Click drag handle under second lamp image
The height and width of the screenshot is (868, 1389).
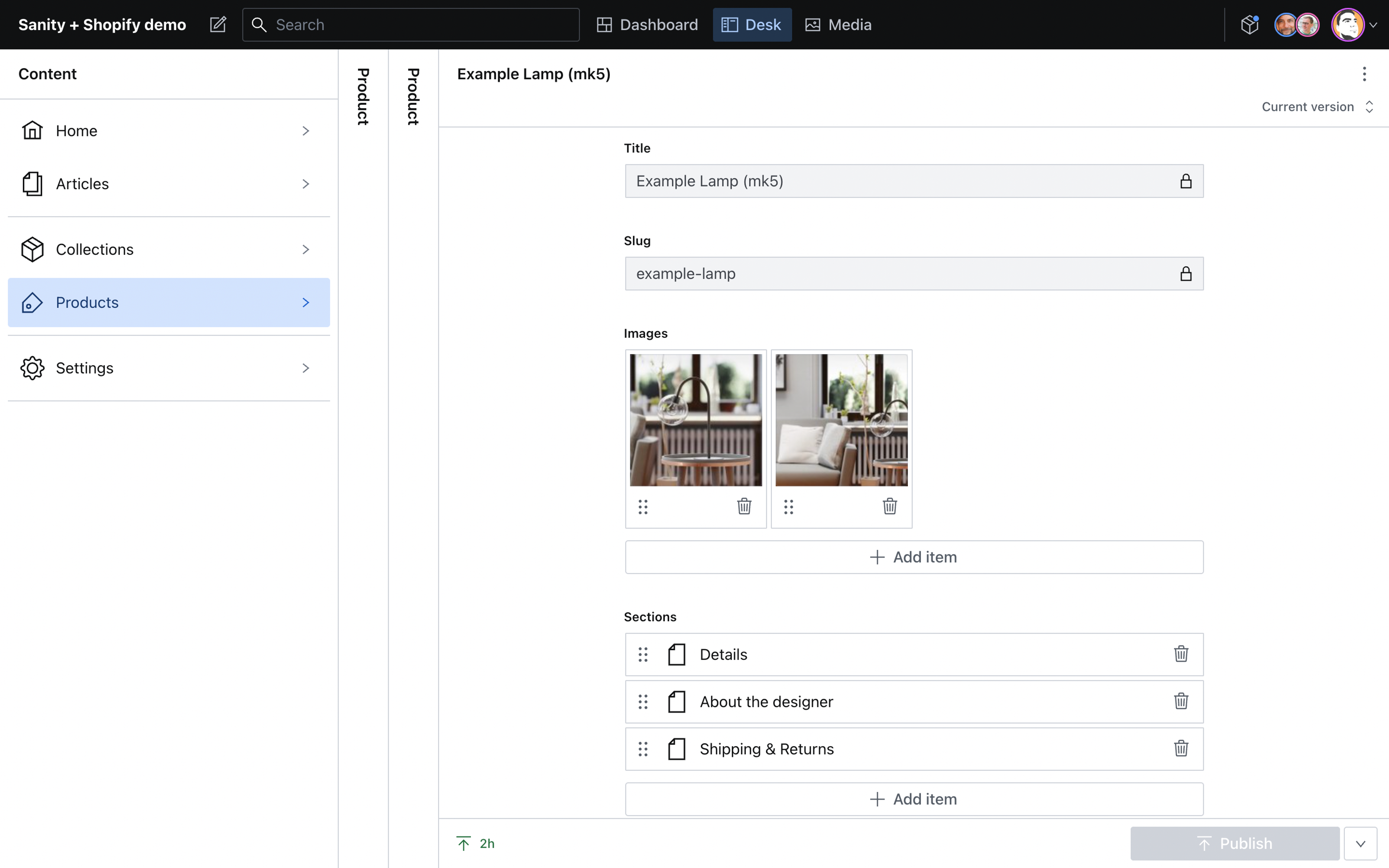pos(789,506)
